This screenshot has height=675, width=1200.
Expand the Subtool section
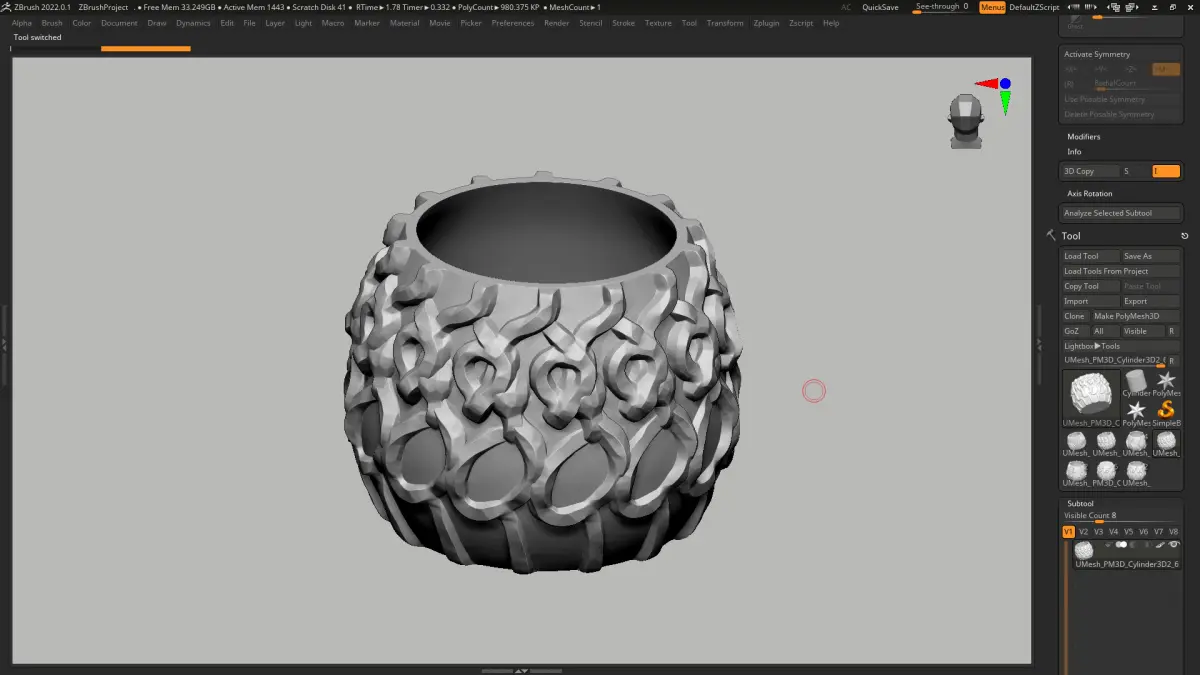click(x=1080, y=503)
